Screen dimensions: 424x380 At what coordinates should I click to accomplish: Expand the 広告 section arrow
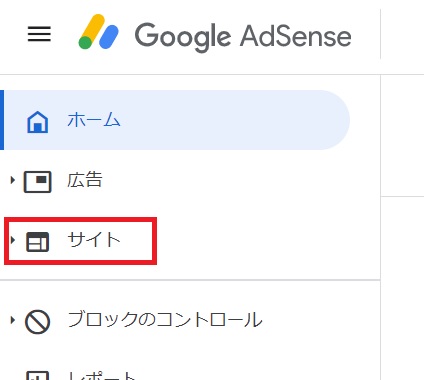[x=13, y=180]
